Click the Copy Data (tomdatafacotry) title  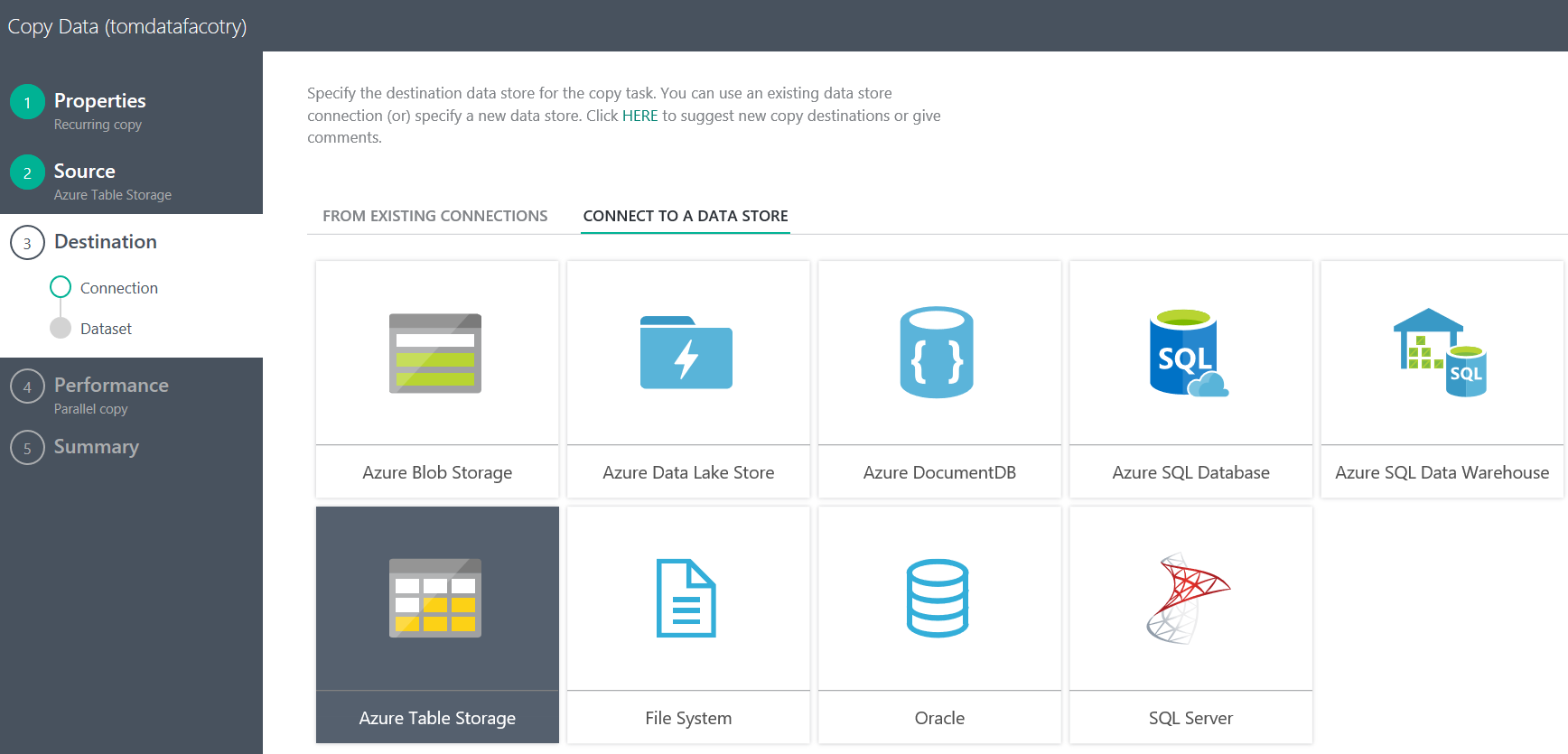127,26
